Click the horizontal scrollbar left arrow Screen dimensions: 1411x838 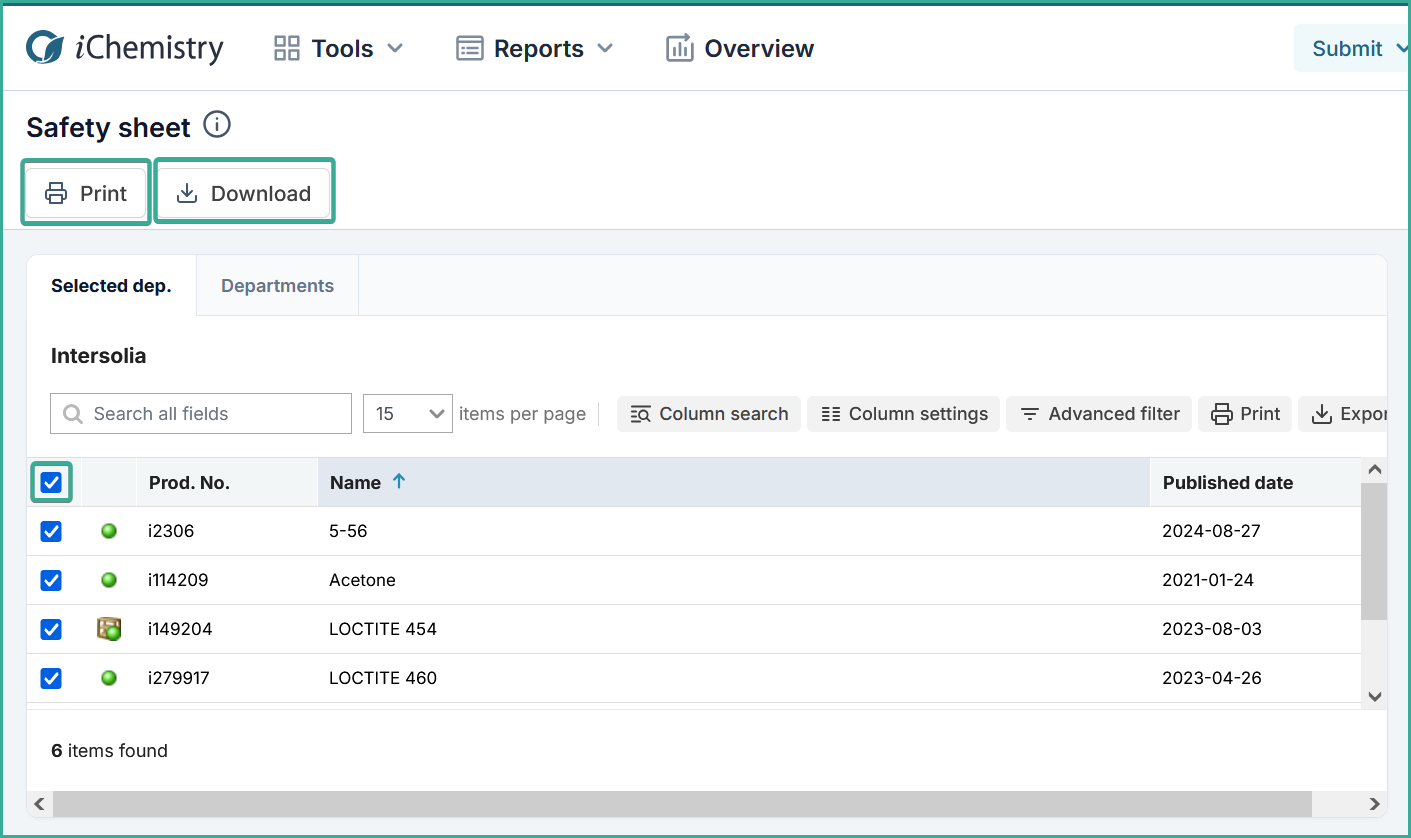[x=40, y=804]
